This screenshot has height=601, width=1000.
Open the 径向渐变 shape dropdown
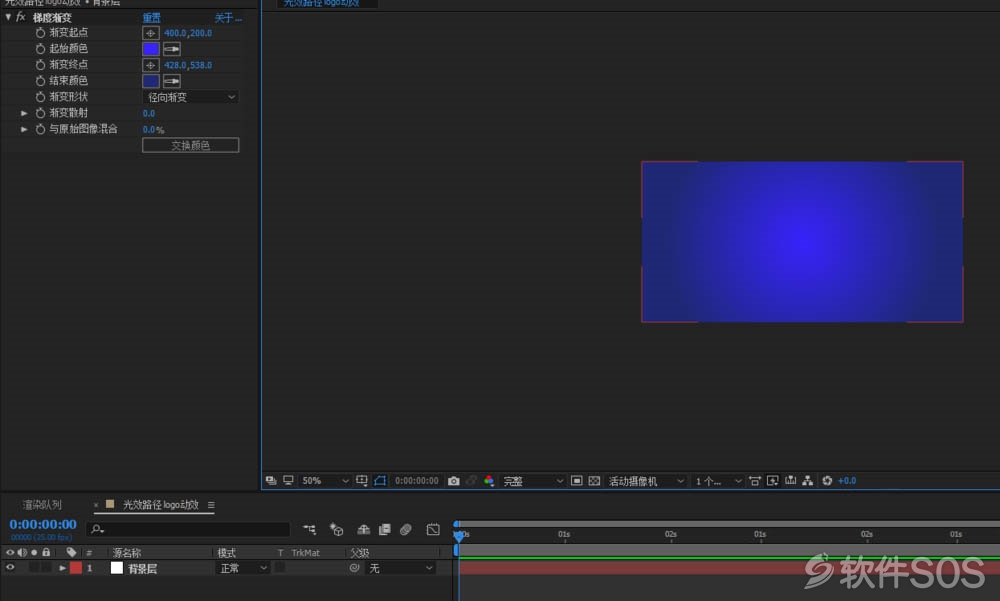point(191,97)
